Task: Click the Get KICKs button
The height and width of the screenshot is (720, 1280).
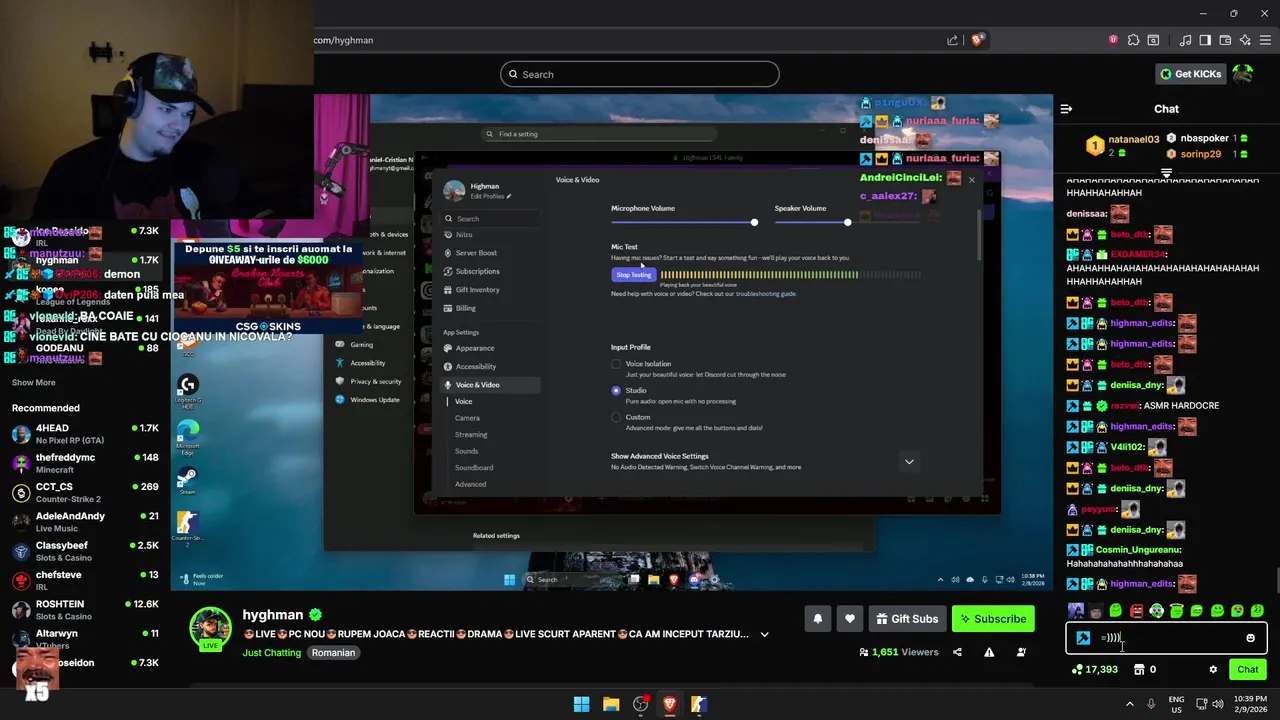Action: point(1190,74)
